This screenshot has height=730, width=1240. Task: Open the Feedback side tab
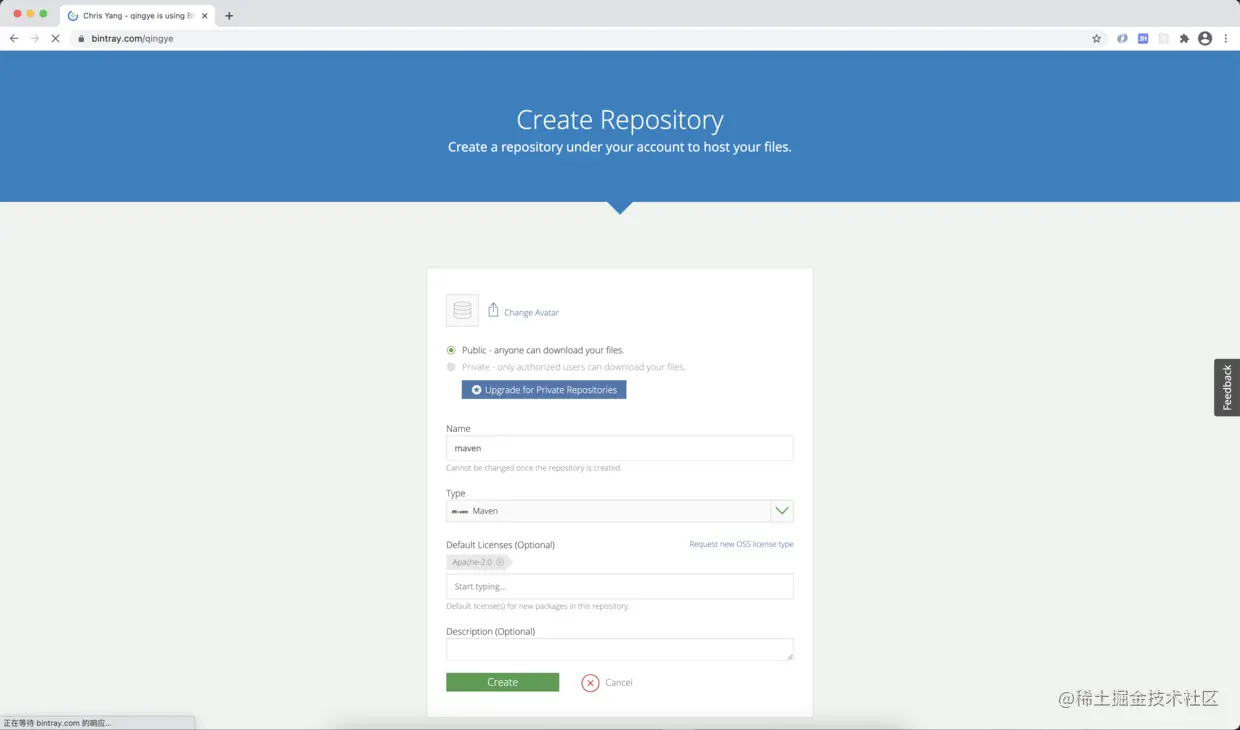[x=1227, y=388]
